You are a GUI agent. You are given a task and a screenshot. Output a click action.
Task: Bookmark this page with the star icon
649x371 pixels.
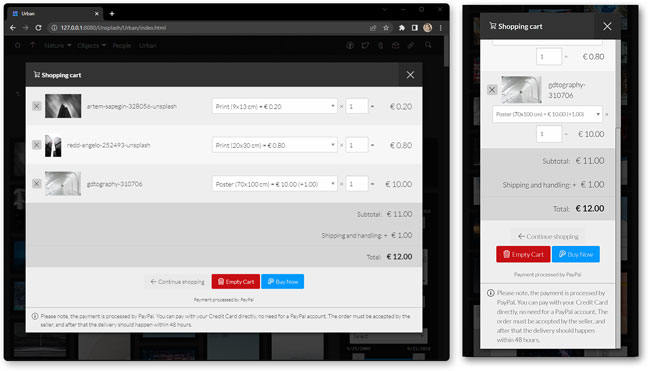point(386,28)
